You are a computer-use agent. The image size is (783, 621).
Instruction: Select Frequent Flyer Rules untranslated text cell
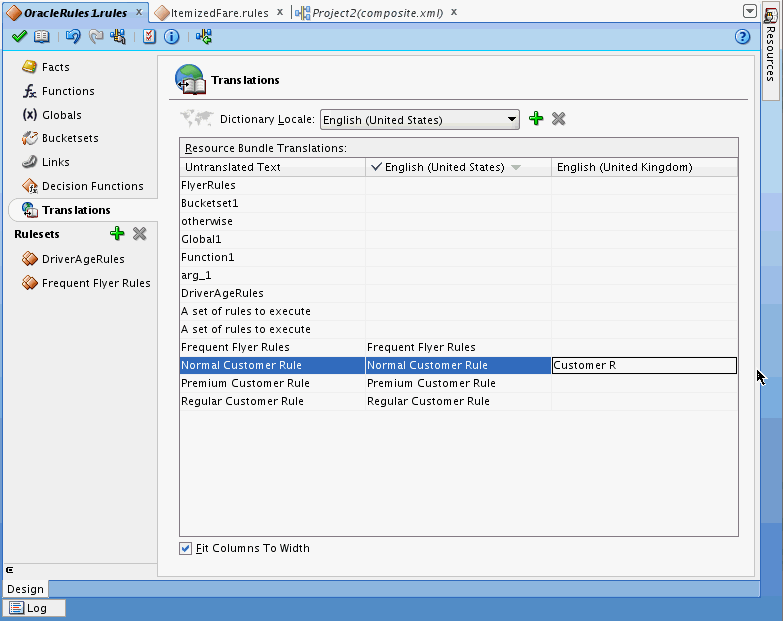click(x=273, y=347)
